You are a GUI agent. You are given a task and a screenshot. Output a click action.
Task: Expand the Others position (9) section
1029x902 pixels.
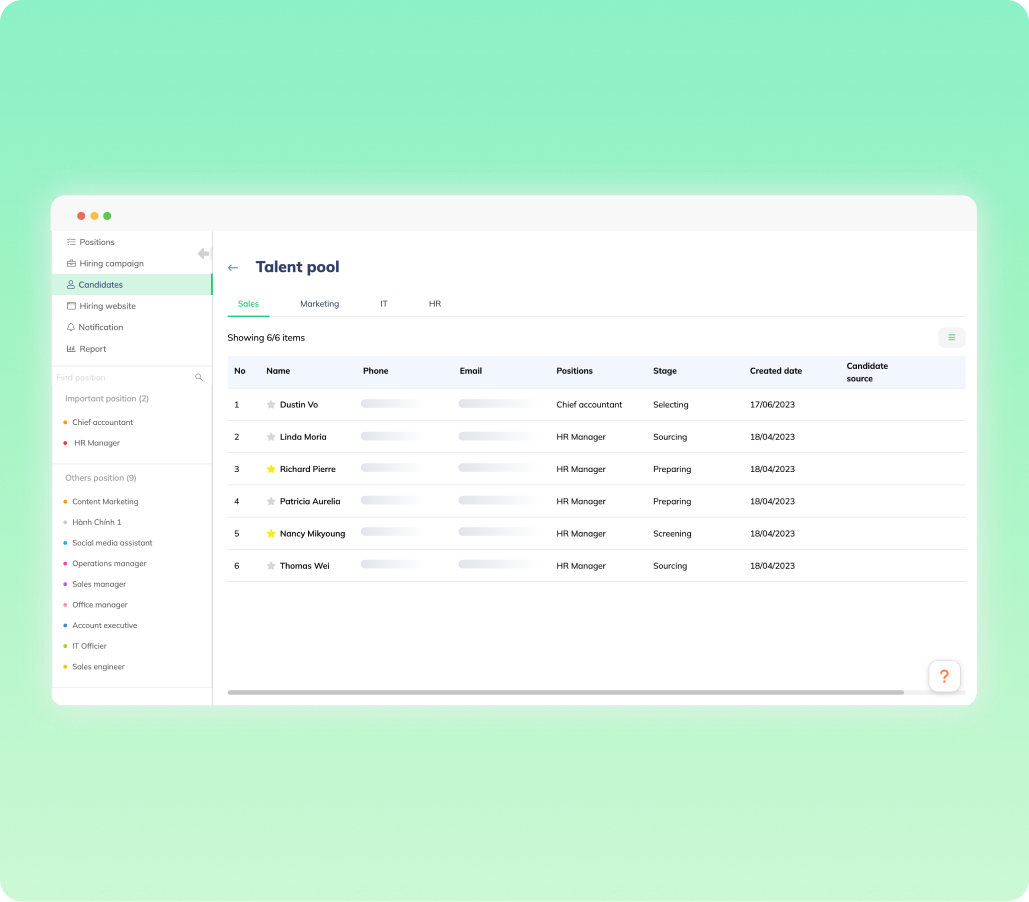(x=100, y=478)
